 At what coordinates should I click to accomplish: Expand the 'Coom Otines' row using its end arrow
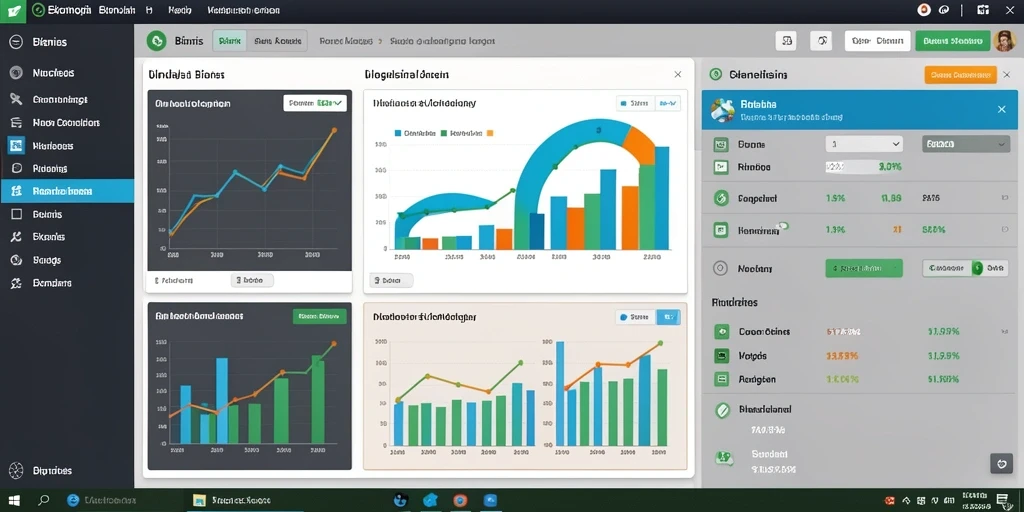coord(1004,332)
